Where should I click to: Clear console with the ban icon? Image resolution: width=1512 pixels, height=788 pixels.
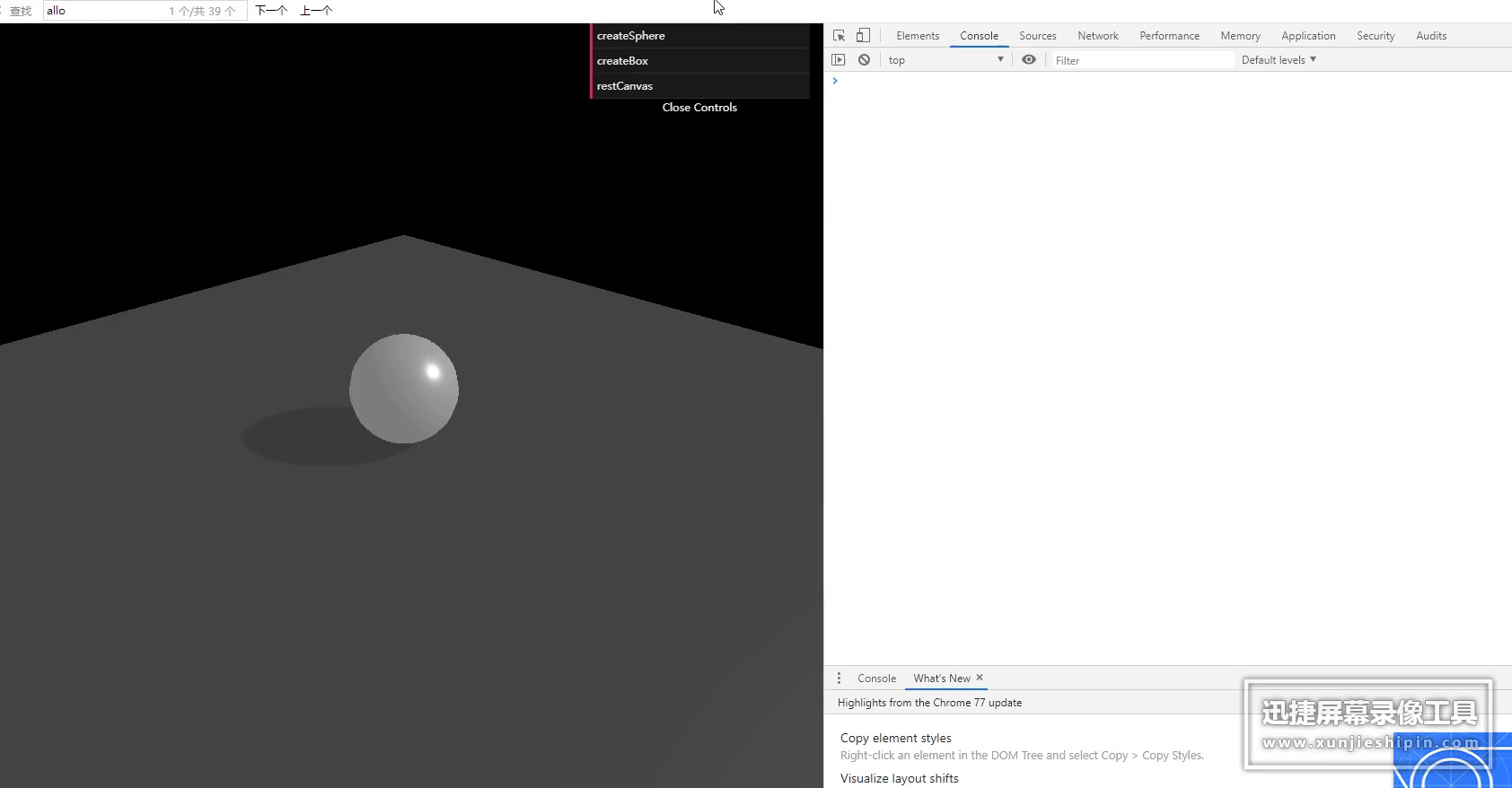point(864,60)
